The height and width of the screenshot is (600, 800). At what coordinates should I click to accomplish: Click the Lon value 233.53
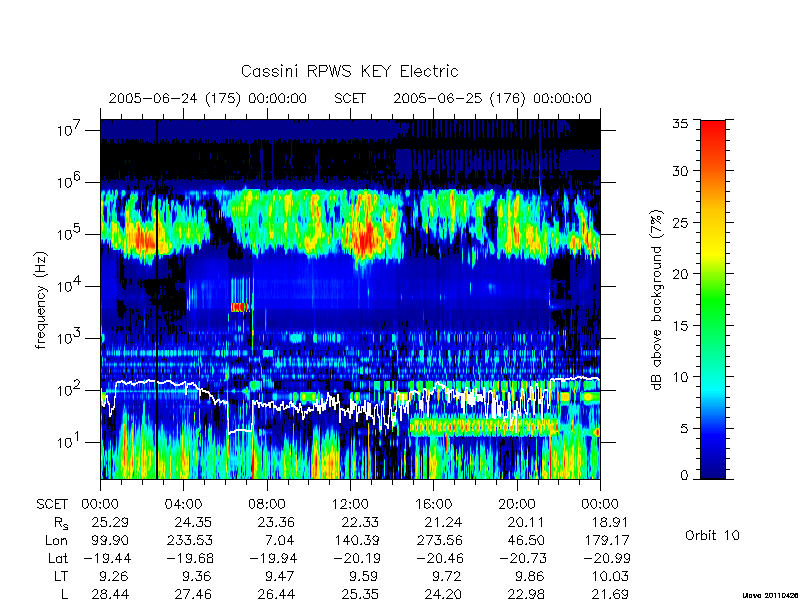pos(190,540)
